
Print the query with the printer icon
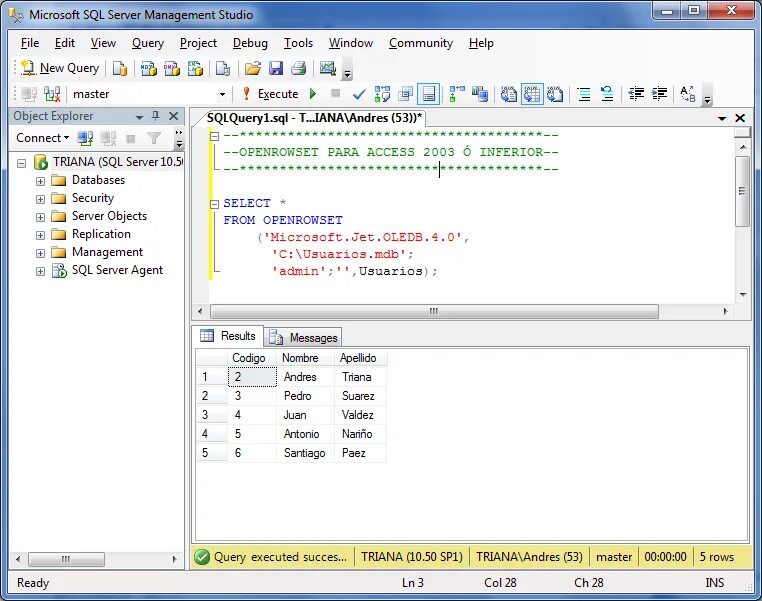point(298,69)
